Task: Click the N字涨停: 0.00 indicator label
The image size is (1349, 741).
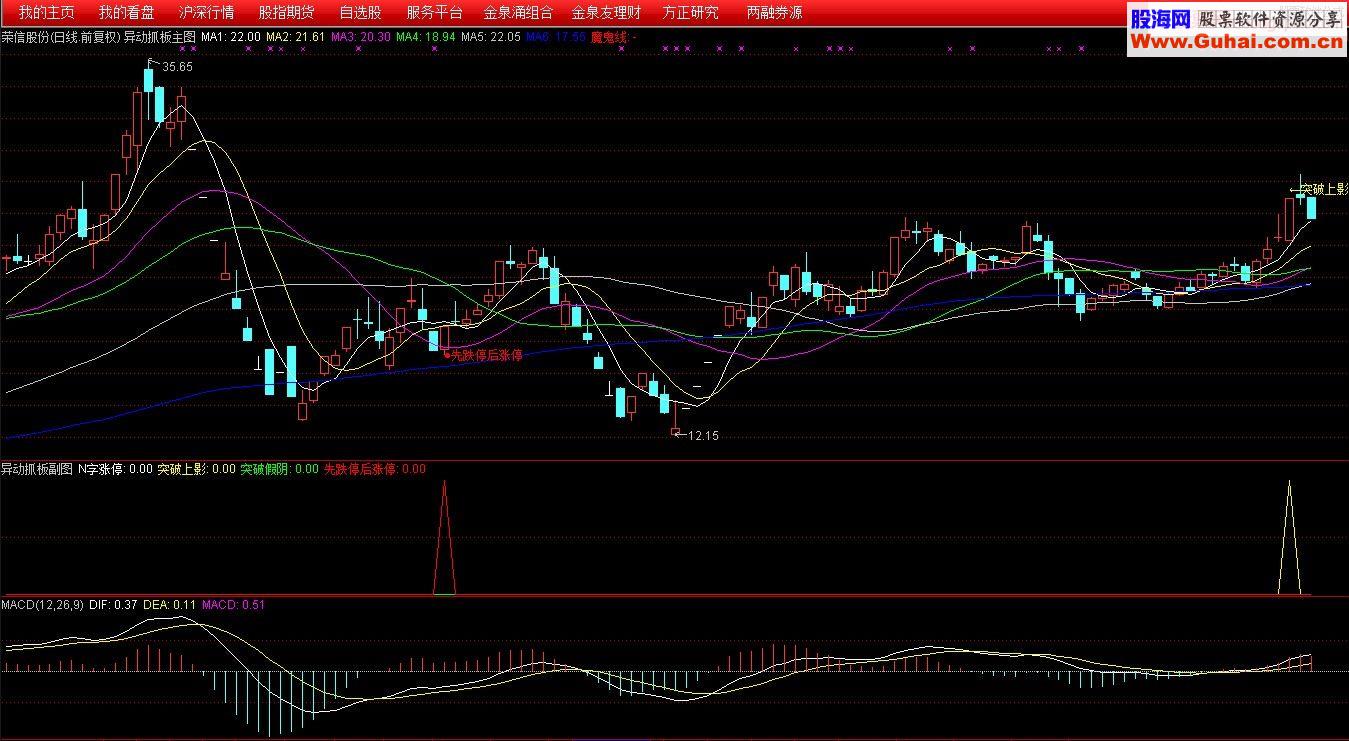Action: [x=116, y=468]
